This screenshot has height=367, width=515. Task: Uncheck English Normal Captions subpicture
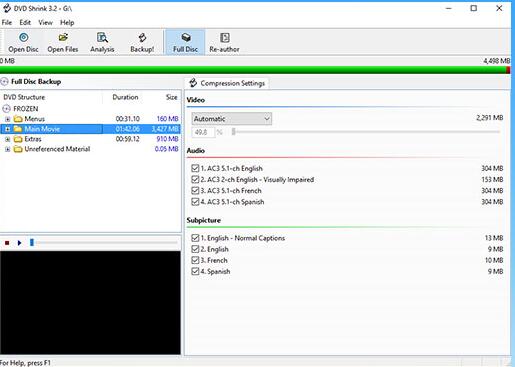coord(195,238)
